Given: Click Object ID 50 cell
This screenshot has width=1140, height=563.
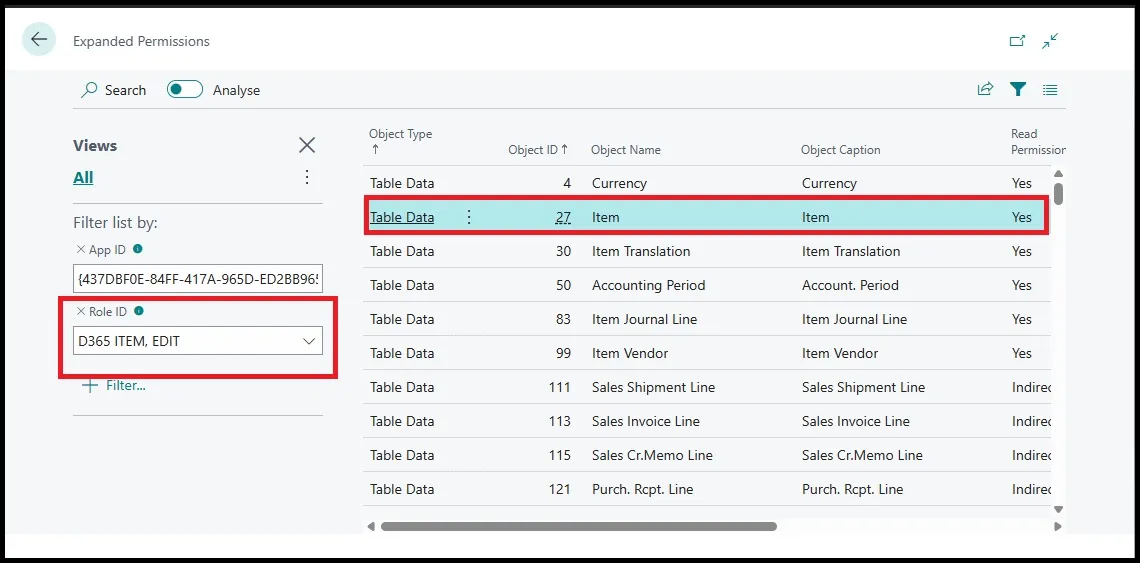Looking at the screenshot, I should pos(563,285).
